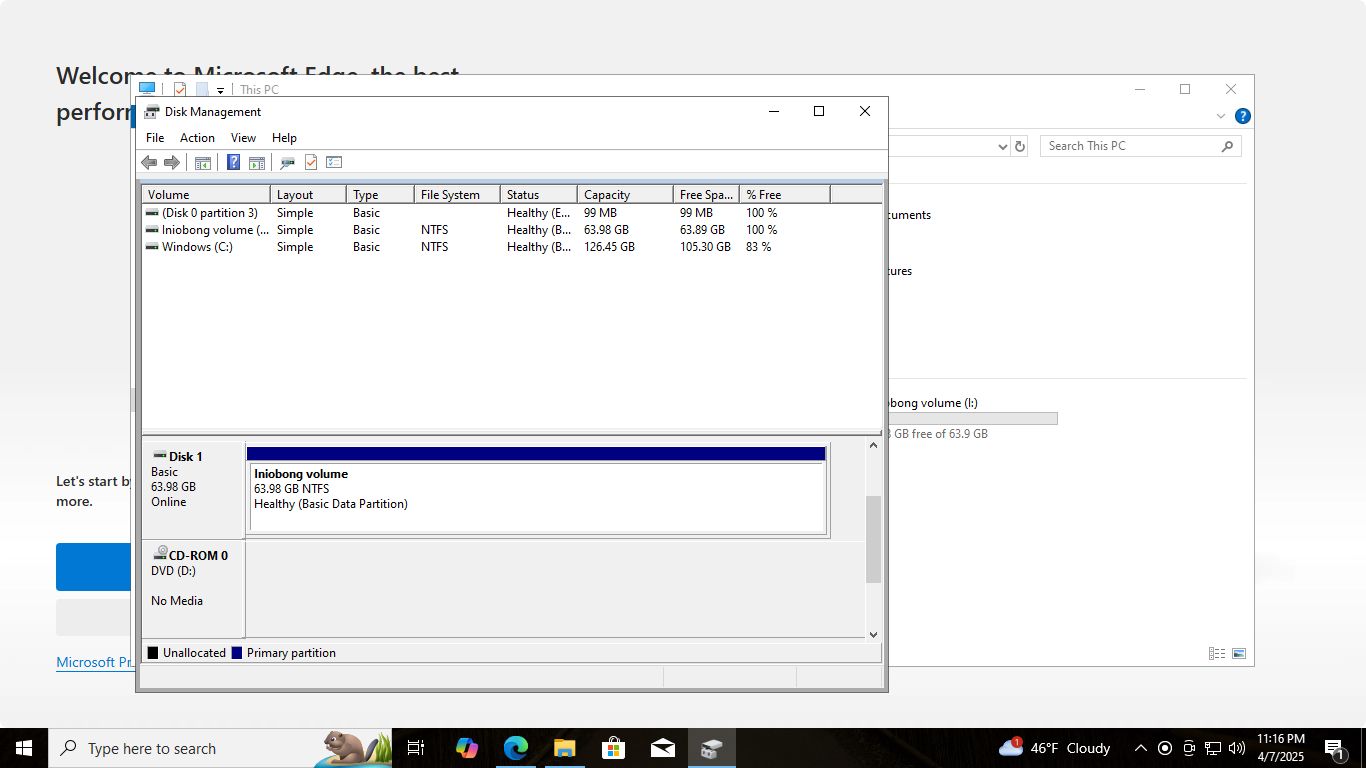Sort by the Layout column header
Image resolution: width=1366 pixels, height=768 pixels.
tap(308, 195)
